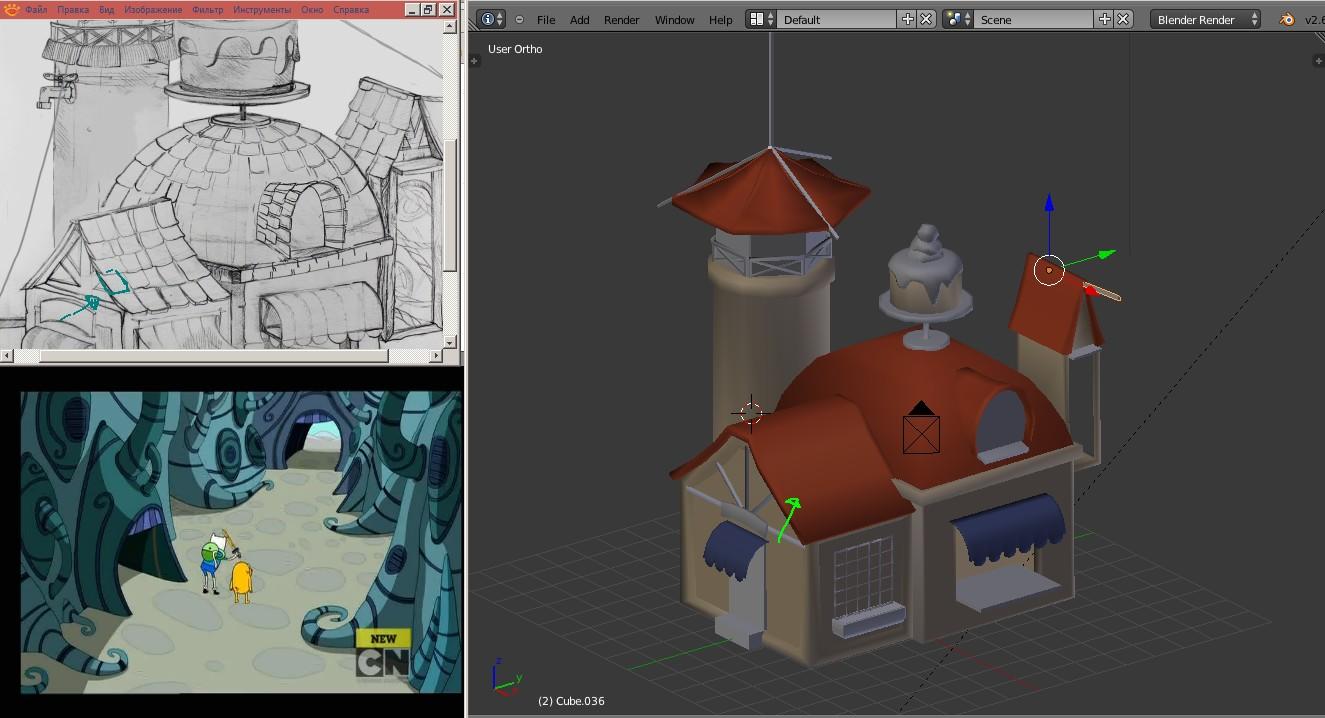
Task: Grab the red X-axis manipulator arrow
Action: [x=1090, y=289]
